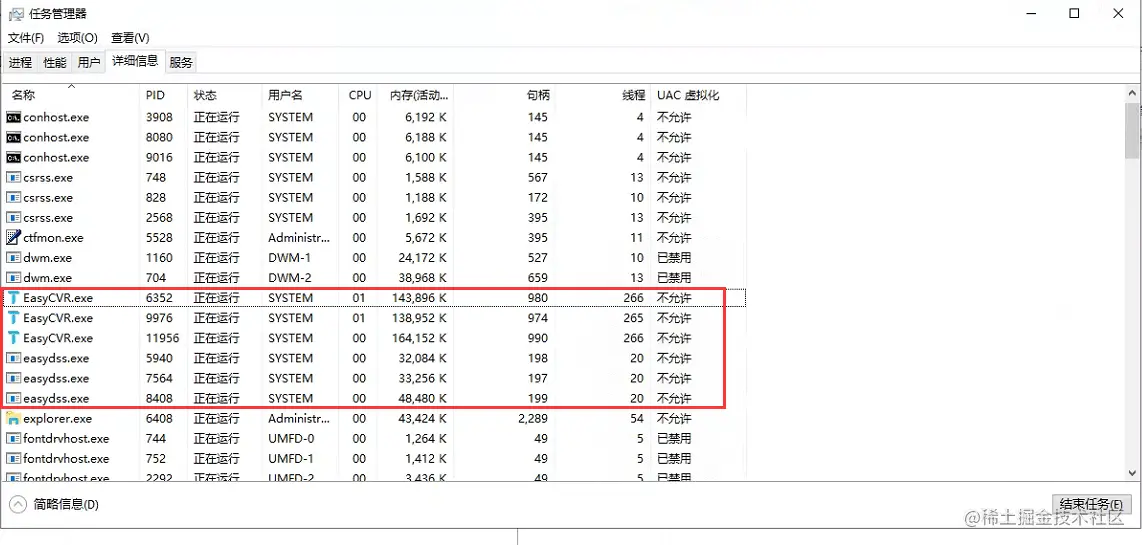The image size is (1142, 545).
Task: Sort by the PID column header
Action: point(164,95)
